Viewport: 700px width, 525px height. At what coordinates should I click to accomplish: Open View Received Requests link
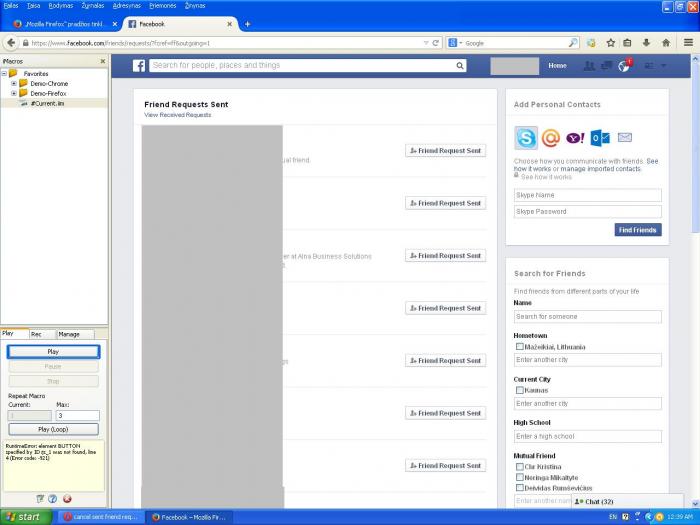point(178,115)
